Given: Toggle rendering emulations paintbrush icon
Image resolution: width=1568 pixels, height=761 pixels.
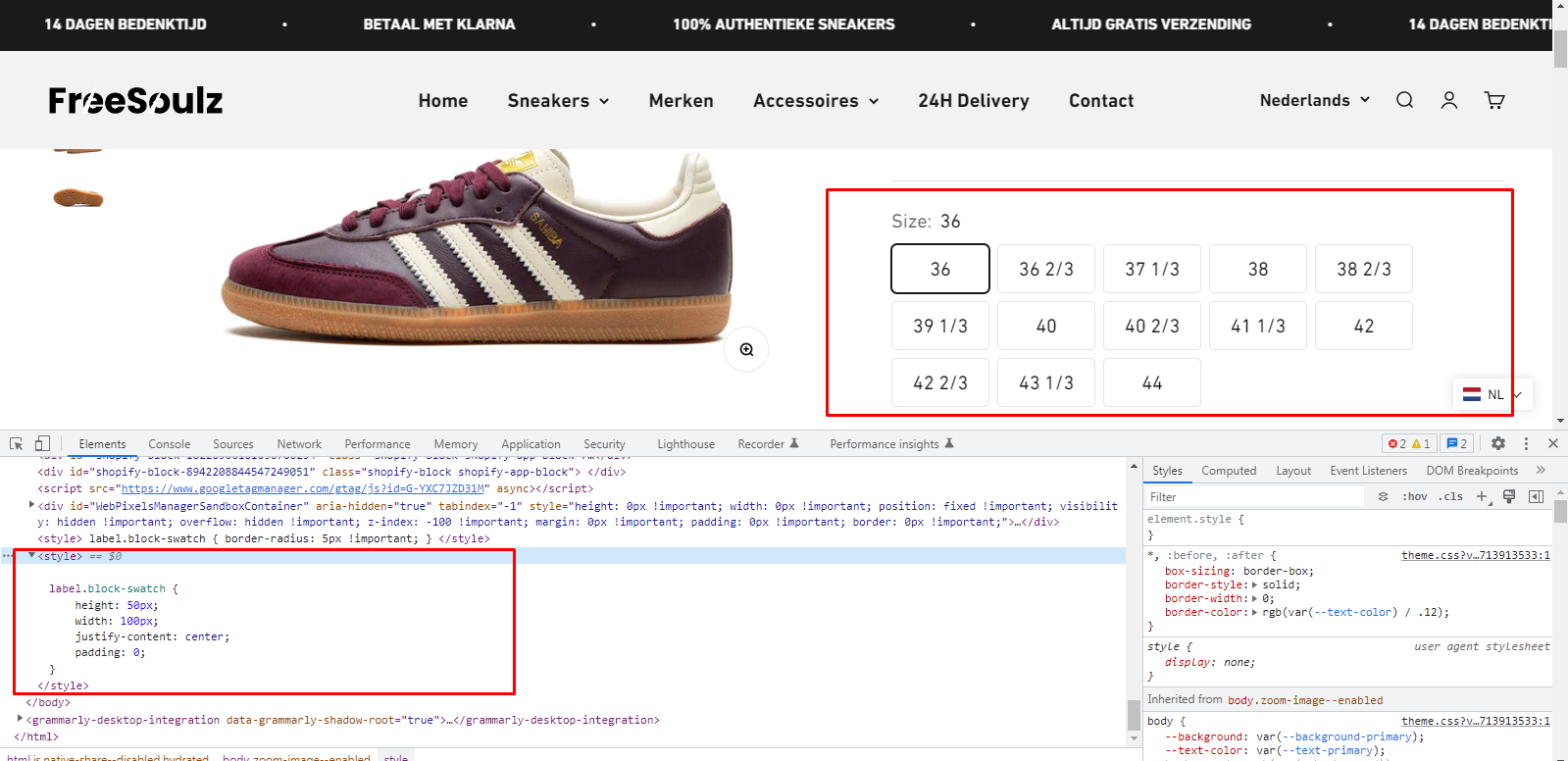Looking at the screenshot, I should [1509, 496].
